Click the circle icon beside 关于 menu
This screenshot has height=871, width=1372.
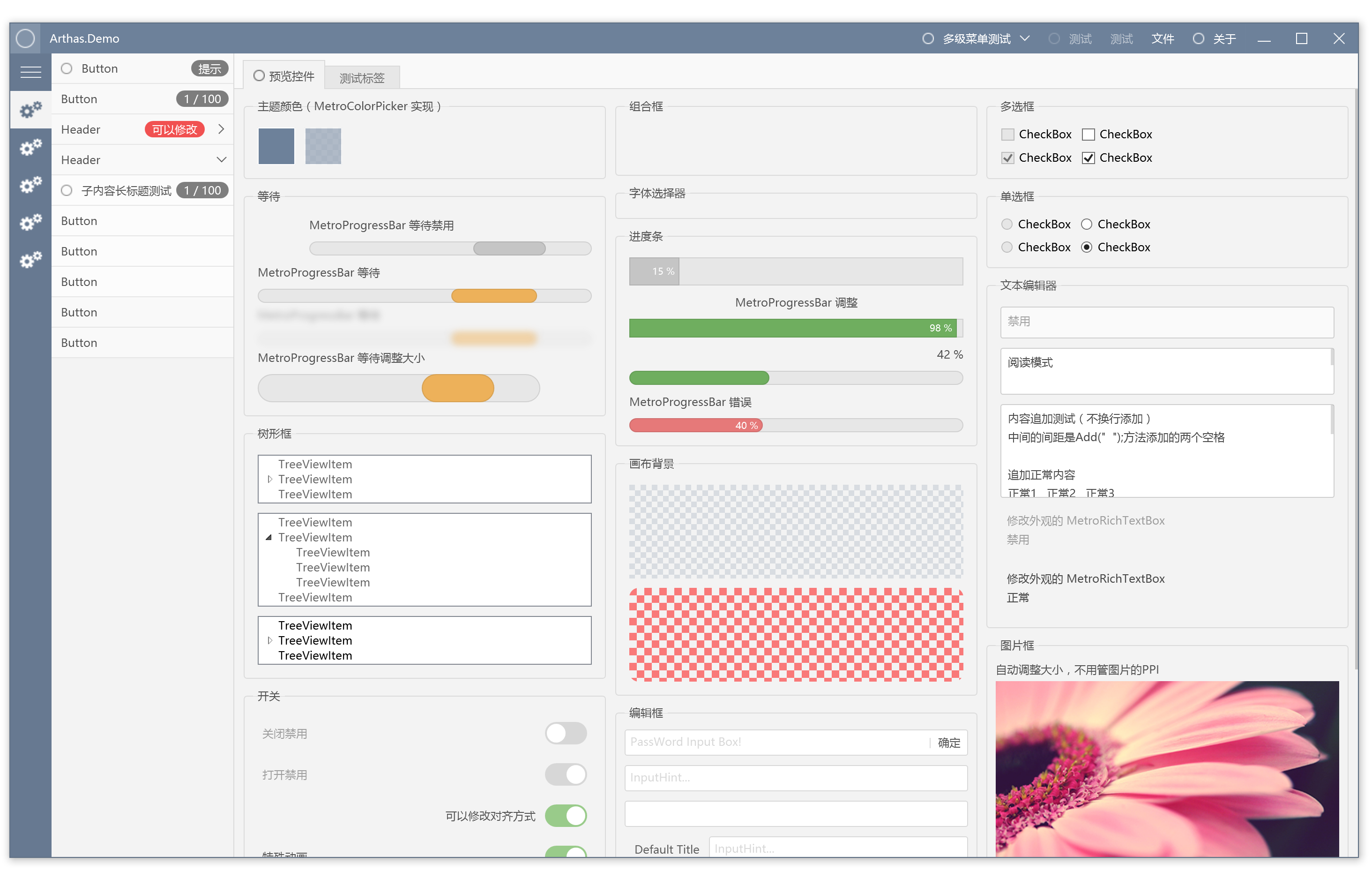(x=1198, y=38)
